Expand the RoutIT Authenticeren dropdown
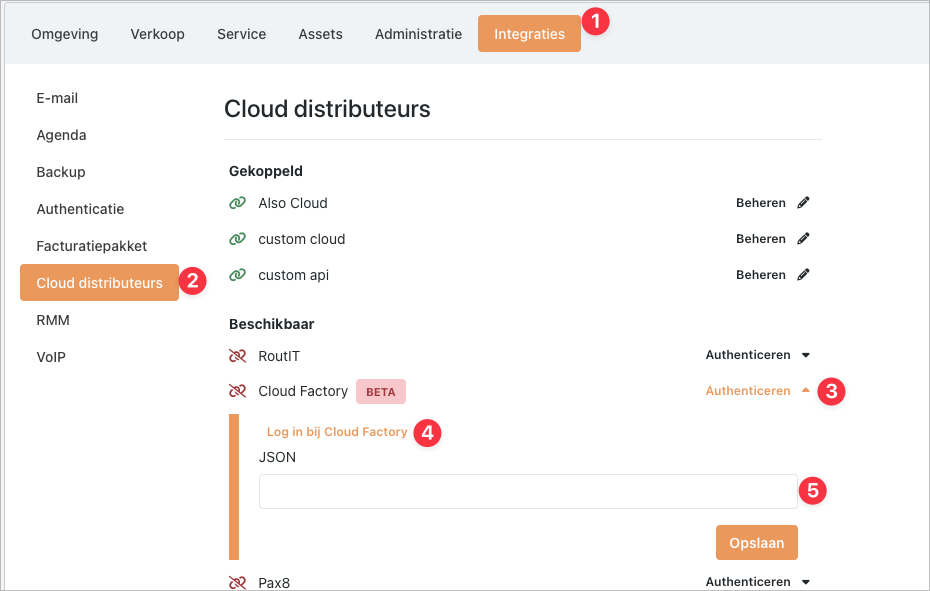The height and width of the screenshot is (591, 930). pos(757,355)
